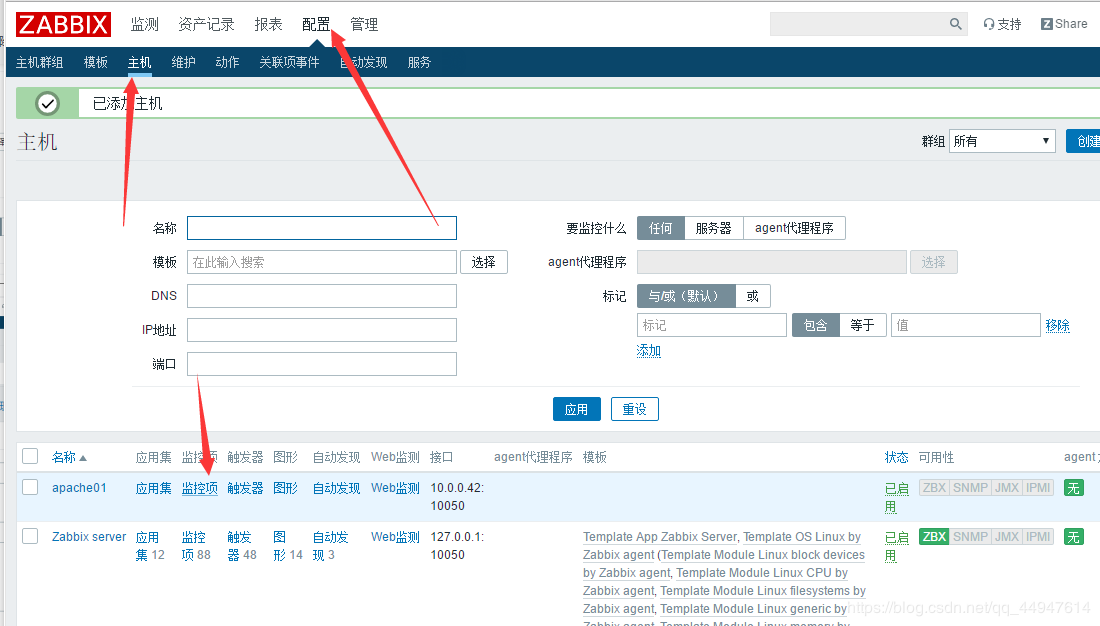Click the 端口 filter input
The height and width of the screenshot is (626, 1100).
pos(322,364)
